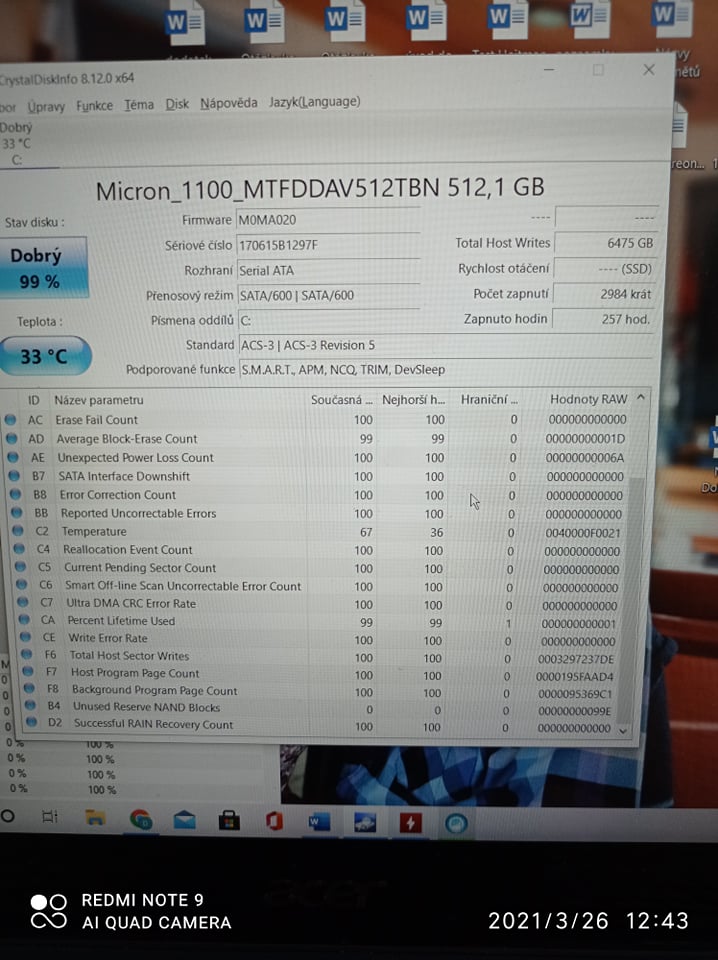The image size is (718, 960).
Task: Open the Nápověda menu
Action: tap(228, 103)
